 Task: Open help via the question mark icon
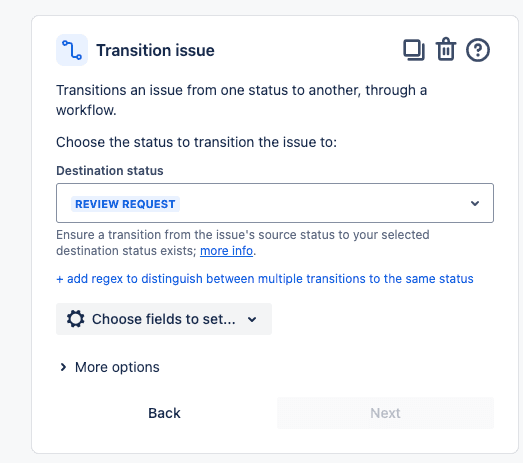[478, 50]
